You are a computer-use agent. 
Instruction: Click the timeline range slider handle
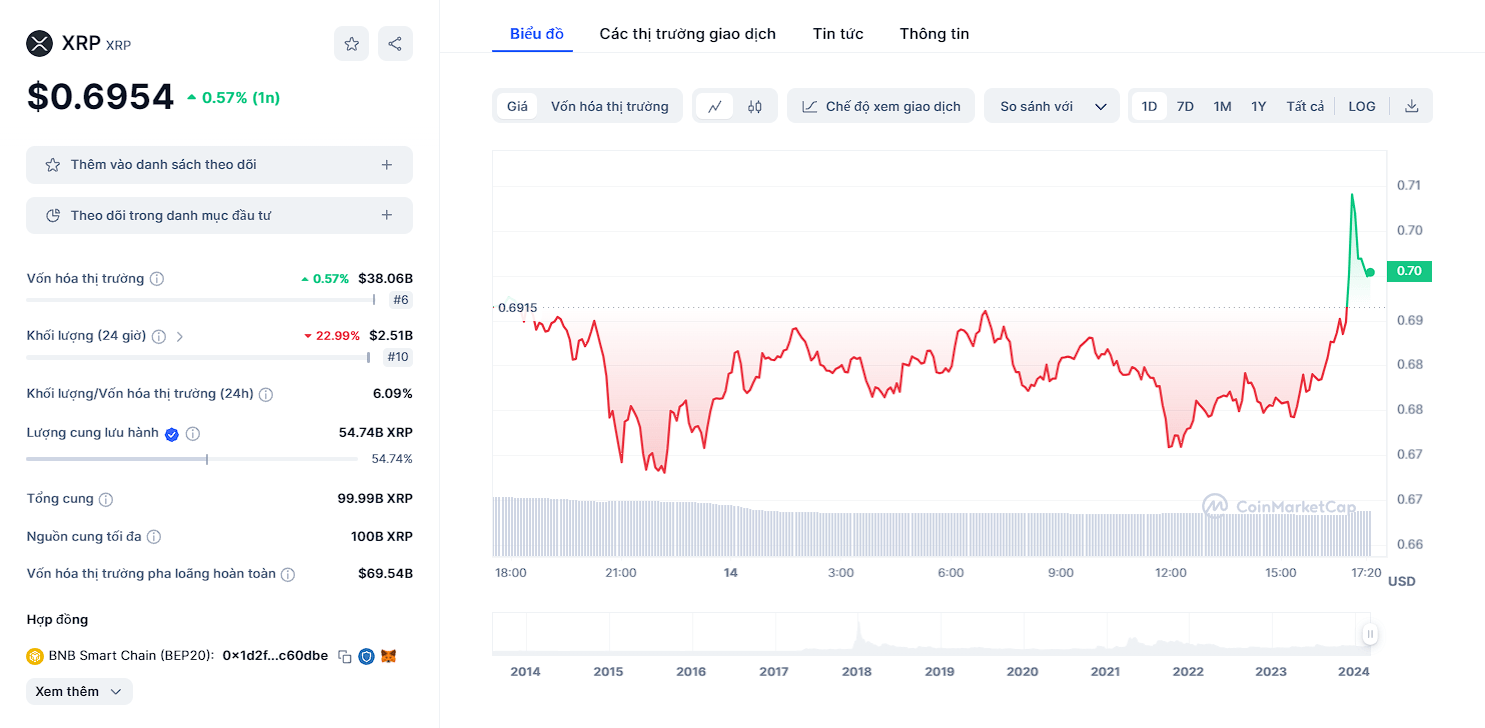coord(1371,634)
